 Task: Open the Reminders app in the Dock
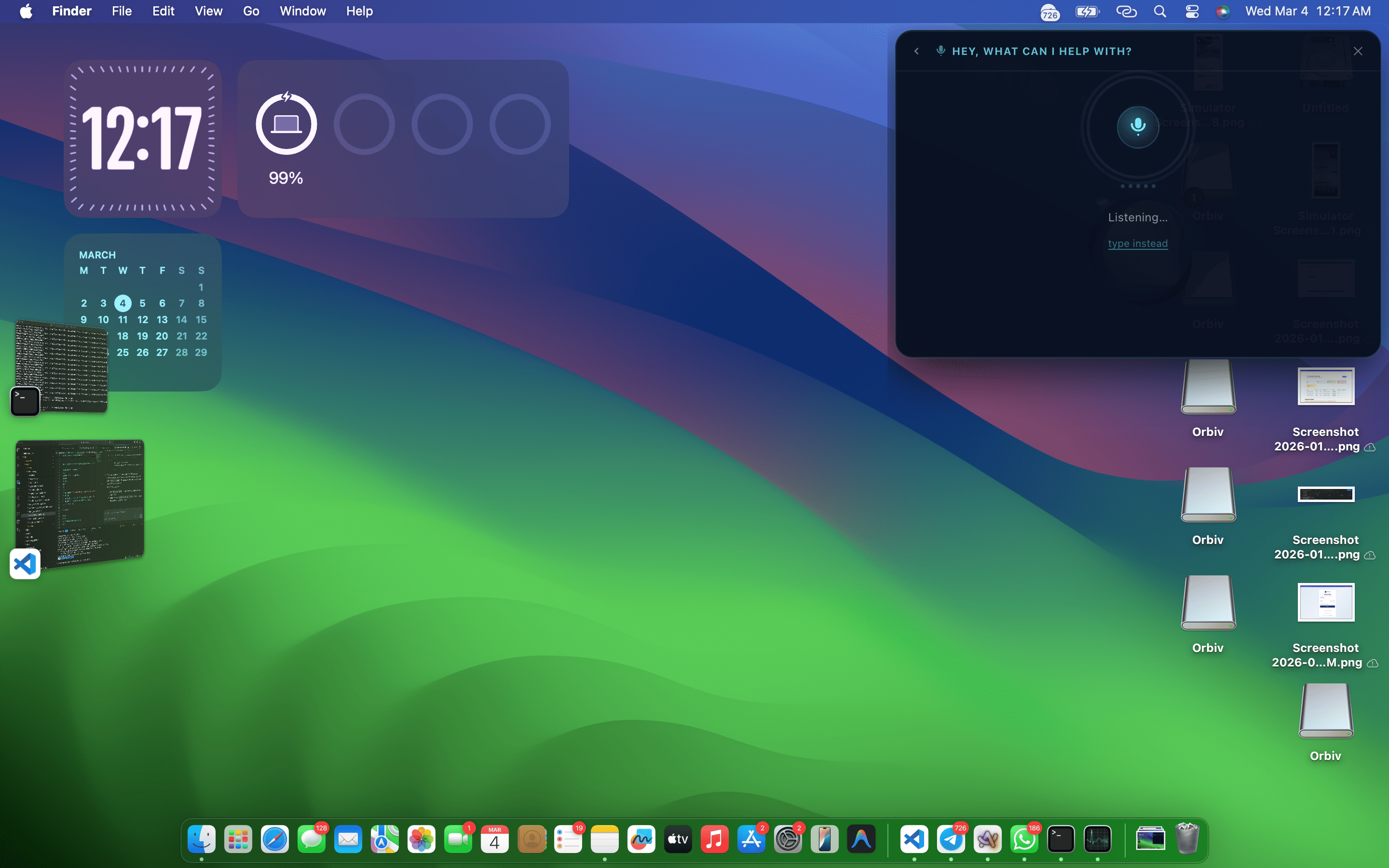[x=568, y=840]
